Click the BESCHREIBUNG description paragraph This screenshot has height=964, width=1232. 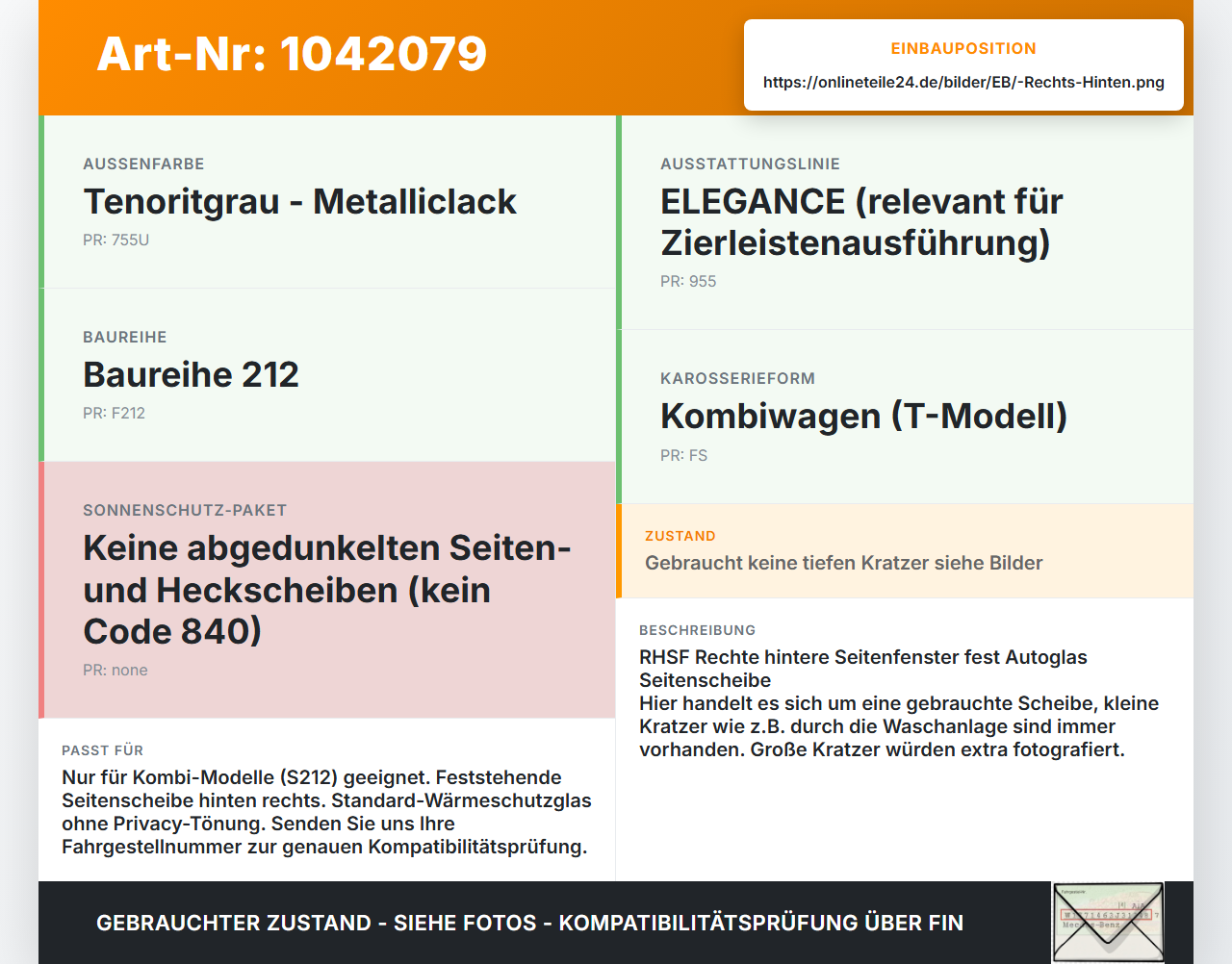tap(899, 703)
